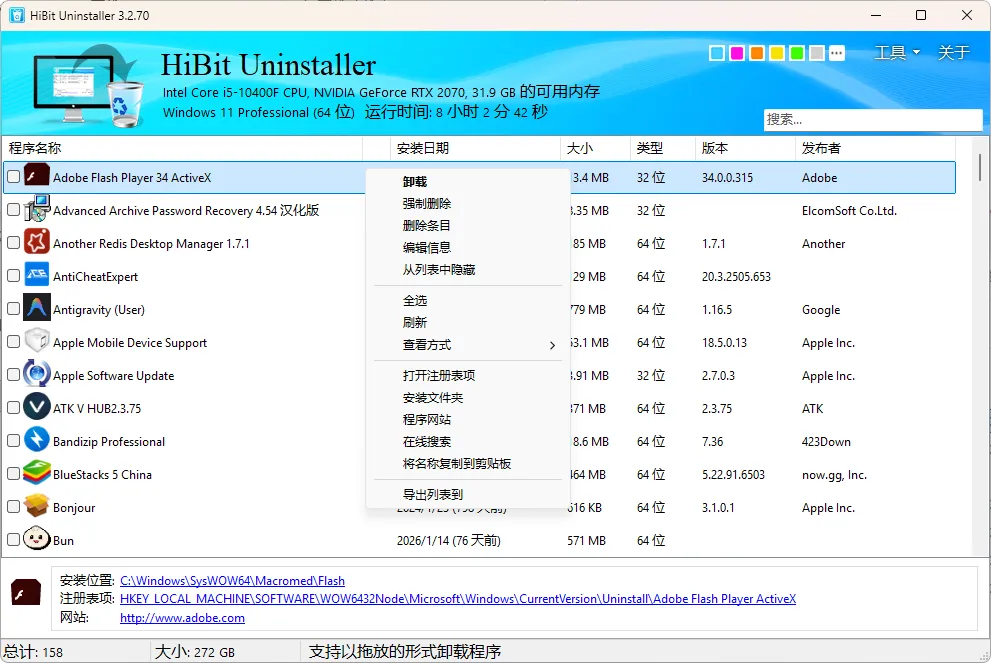Sort by 大小 column header
The image size is (991, 663).
pos(595,148)
